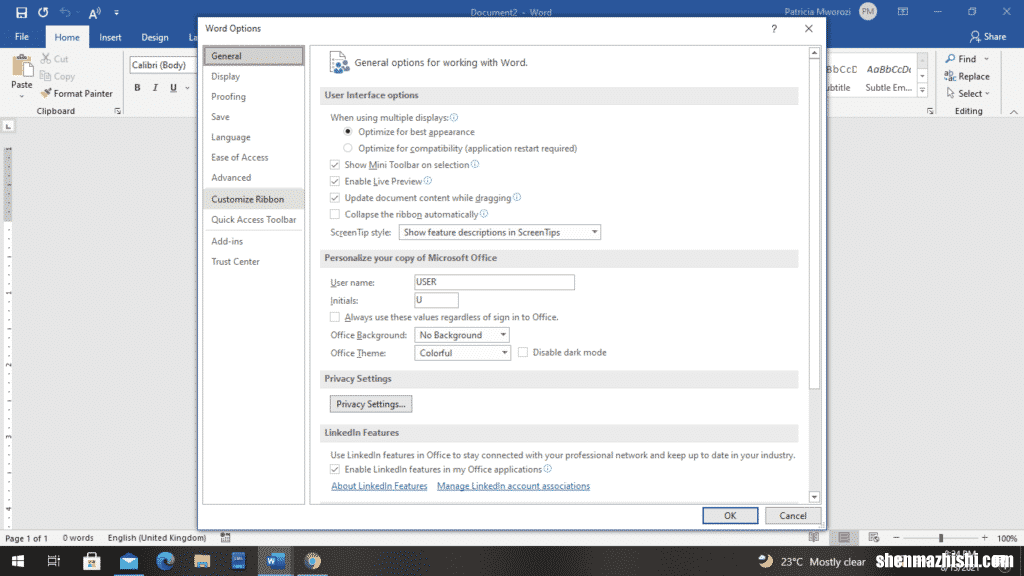Image resolution: width=1024 pixels, height=576 pixels.
Task: Select Trust Center in Word Options sidebar
Action: pos(253,261)
